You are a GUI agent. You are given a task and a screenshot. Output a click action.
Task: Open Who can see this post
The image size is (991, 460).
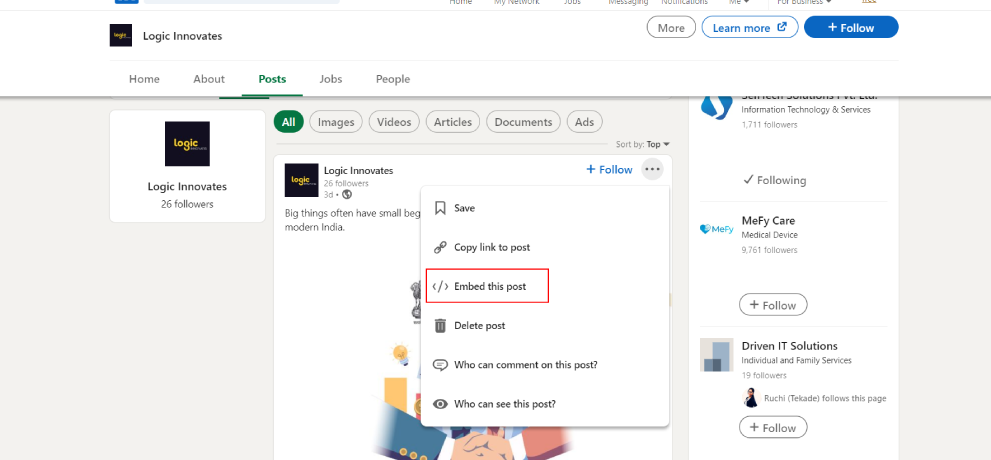click(x=545, y=404)
